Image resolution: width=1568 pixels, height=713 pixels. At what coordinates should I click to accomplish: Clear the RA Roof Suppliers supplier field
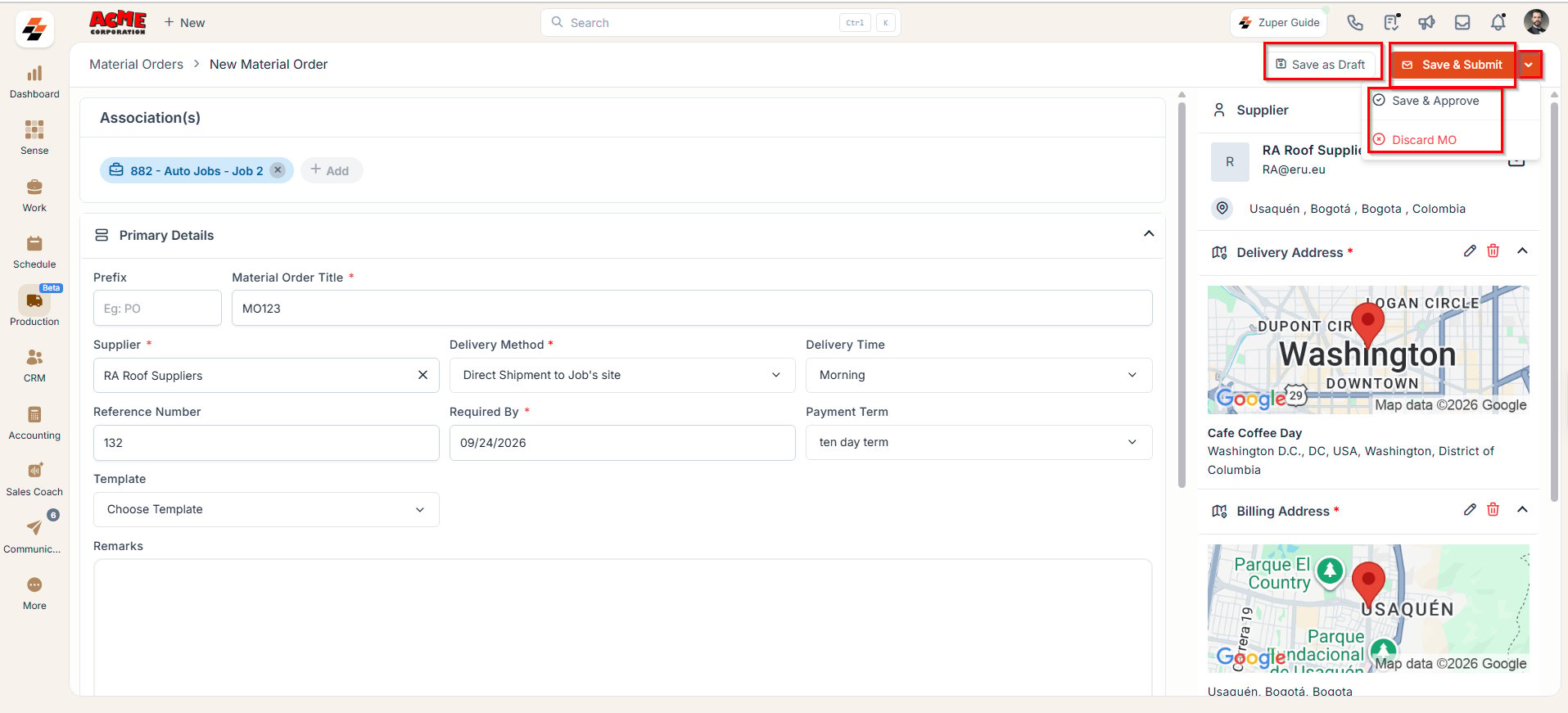423,375
